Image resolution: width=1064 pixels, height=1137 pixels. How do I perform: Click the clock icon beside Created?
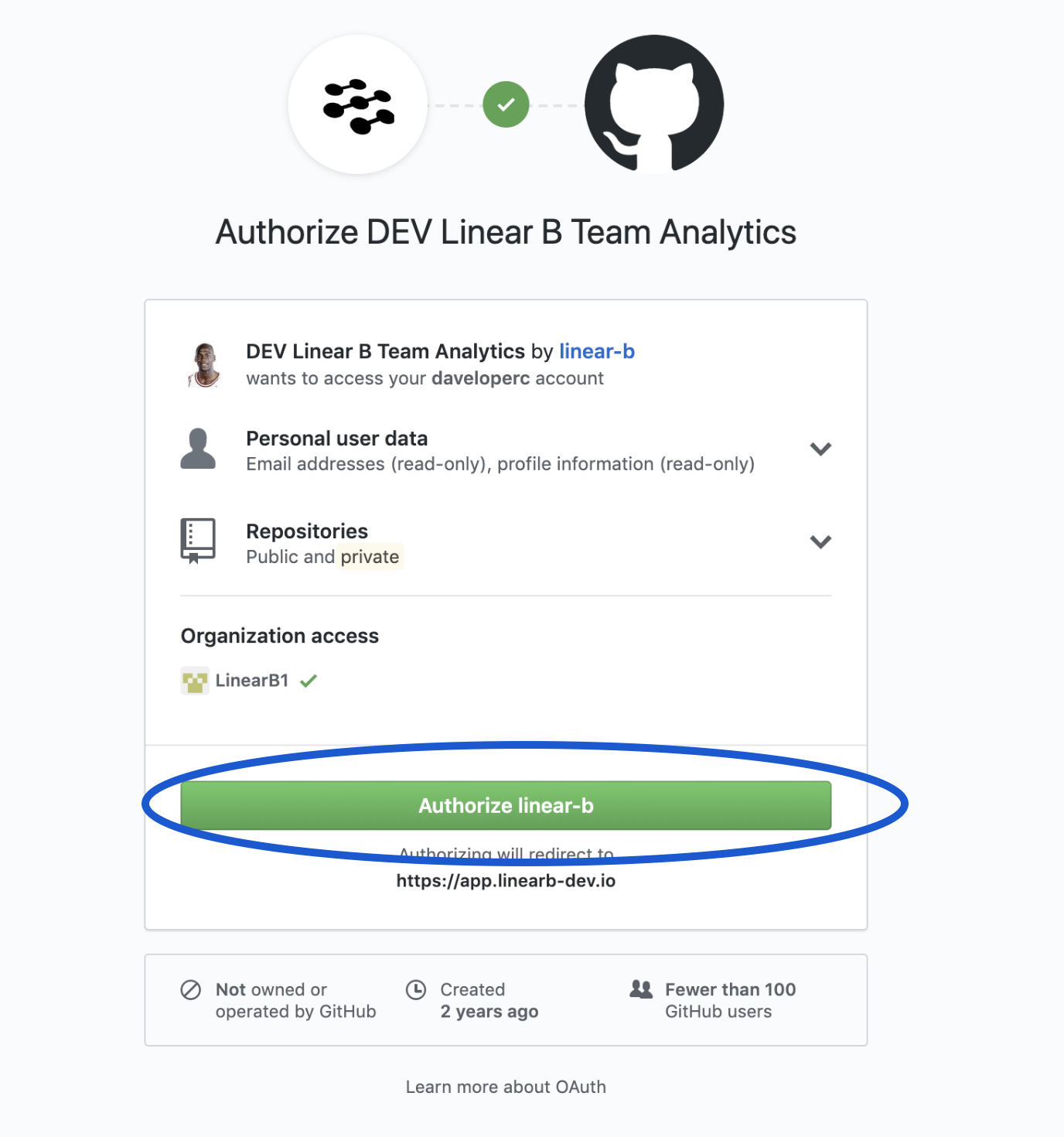[x=416, y=990]
